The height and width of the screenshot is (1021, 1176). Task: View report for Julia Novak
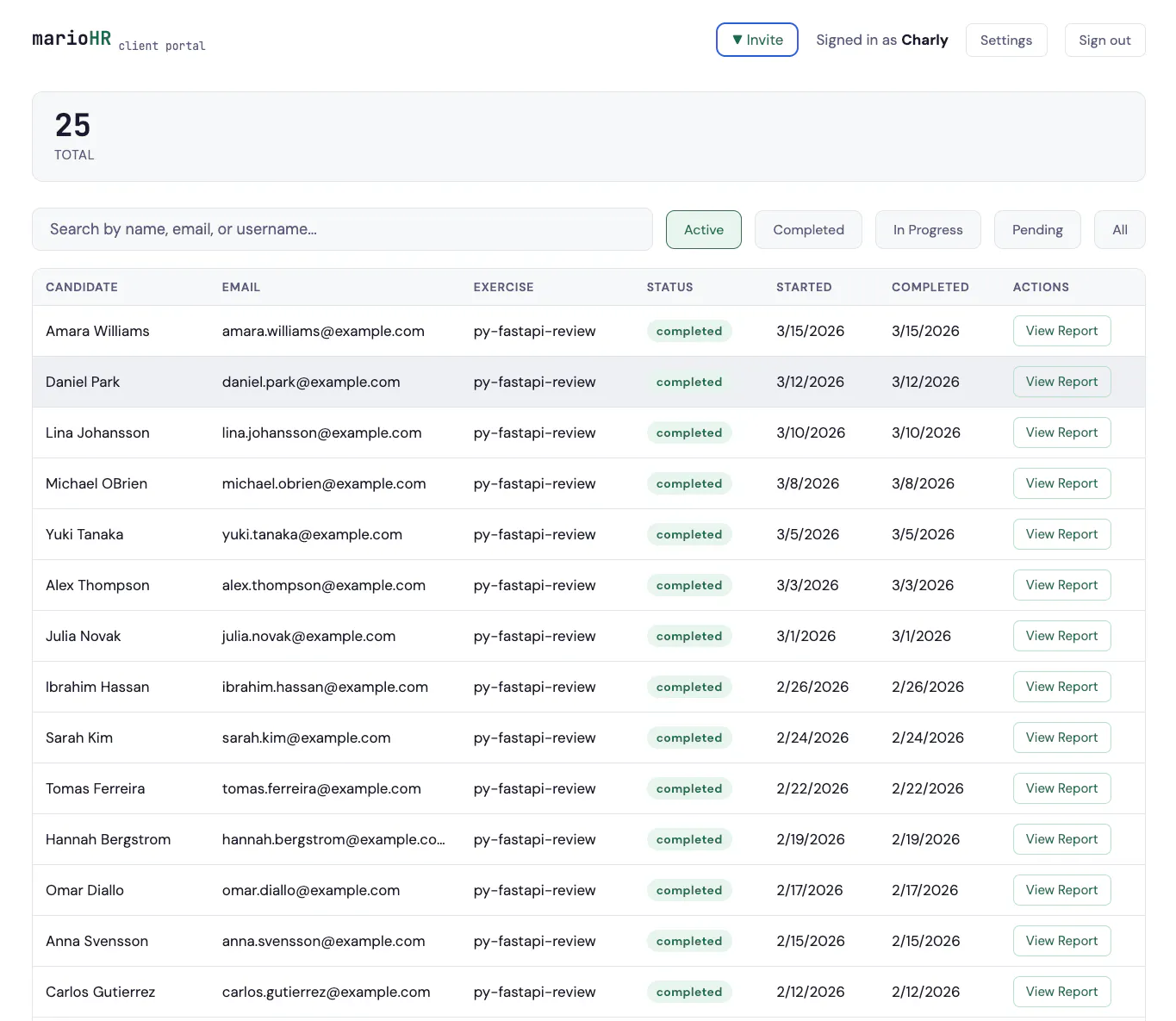pos(1061,636)
